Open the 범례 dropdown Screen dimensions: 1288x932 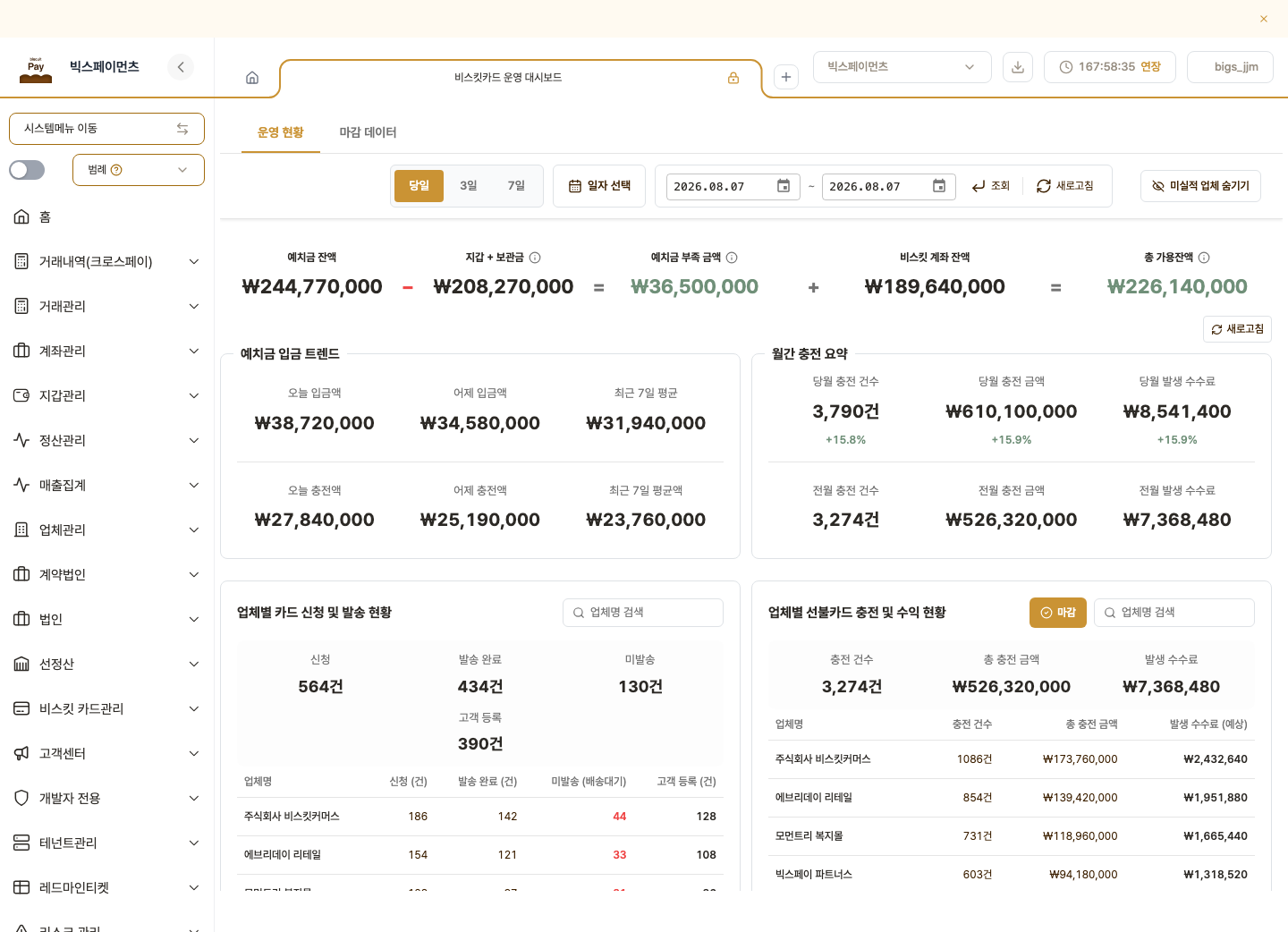[139, 170]
